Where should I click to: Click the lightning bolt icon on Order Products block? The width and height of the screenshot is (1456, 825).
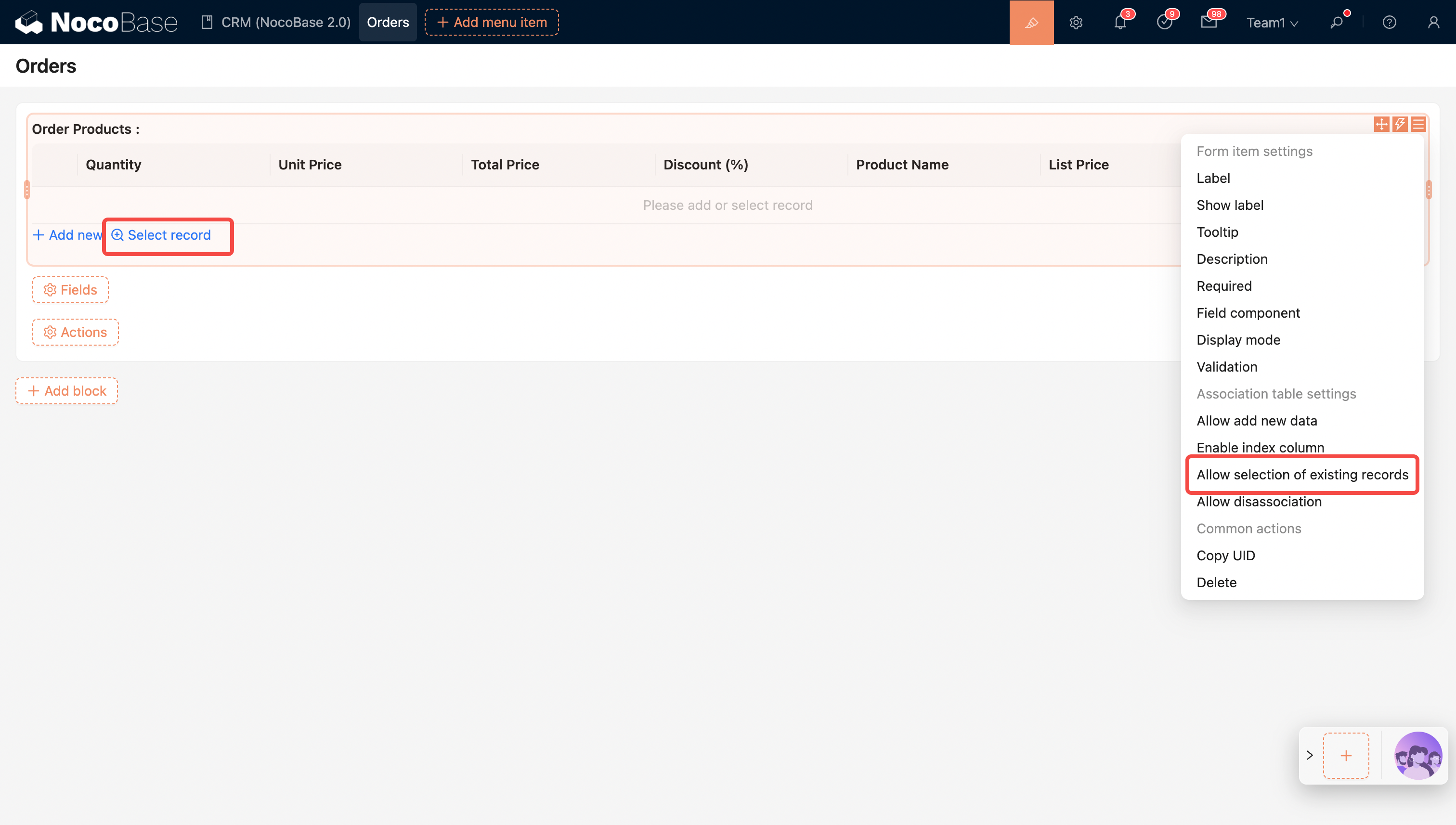click(1400, 124)
